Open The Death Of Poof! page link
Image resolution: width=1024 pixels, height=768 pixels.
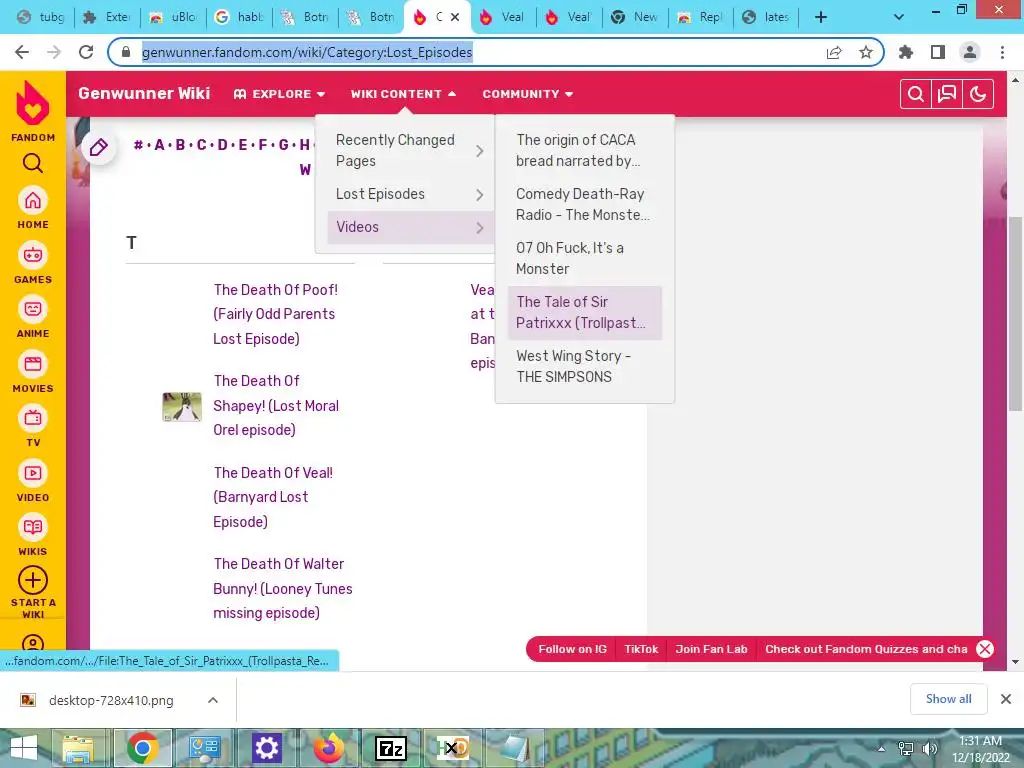coord(276,314)
